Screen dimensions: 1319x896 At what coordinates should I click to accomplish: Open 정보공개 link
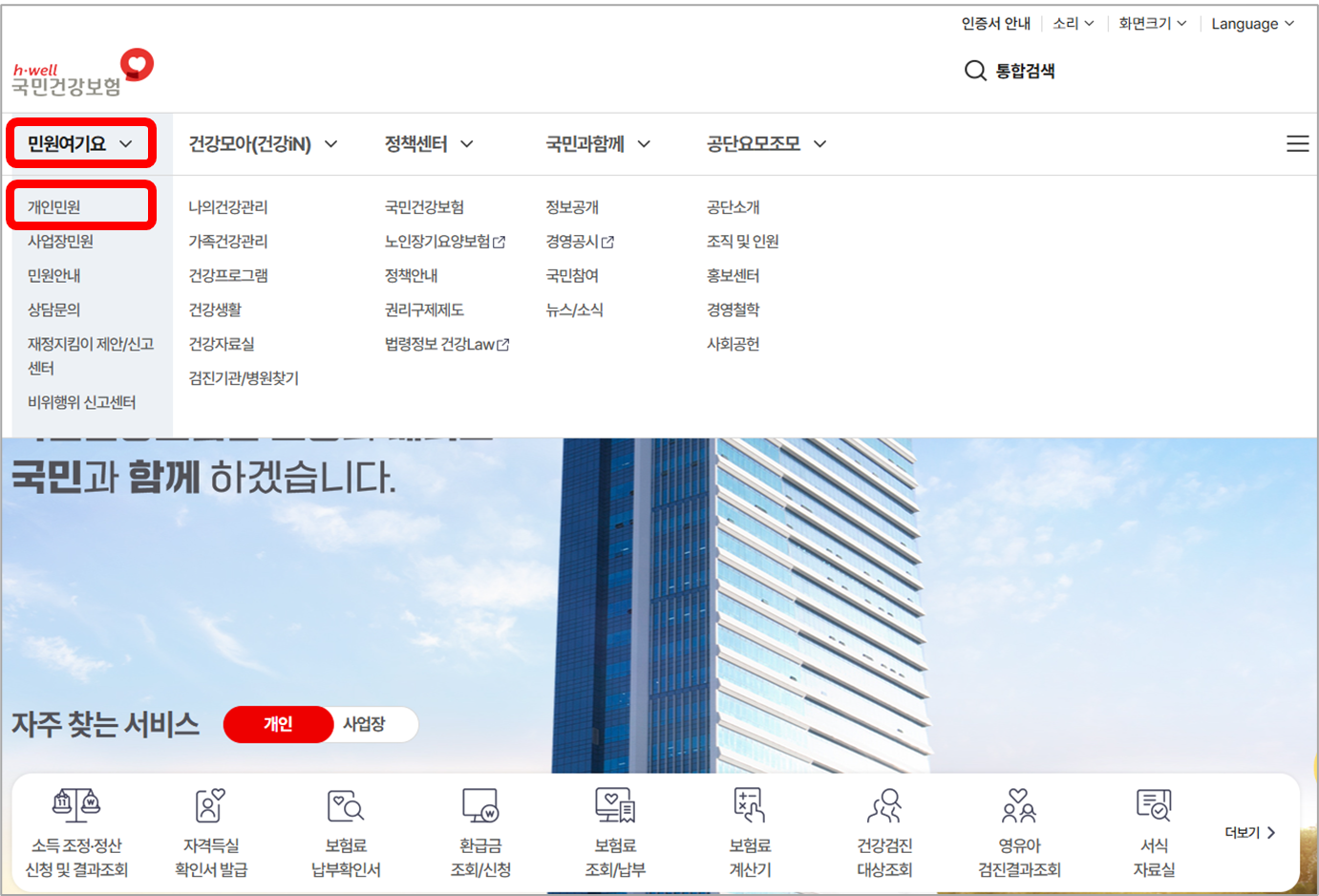[572, 207]
